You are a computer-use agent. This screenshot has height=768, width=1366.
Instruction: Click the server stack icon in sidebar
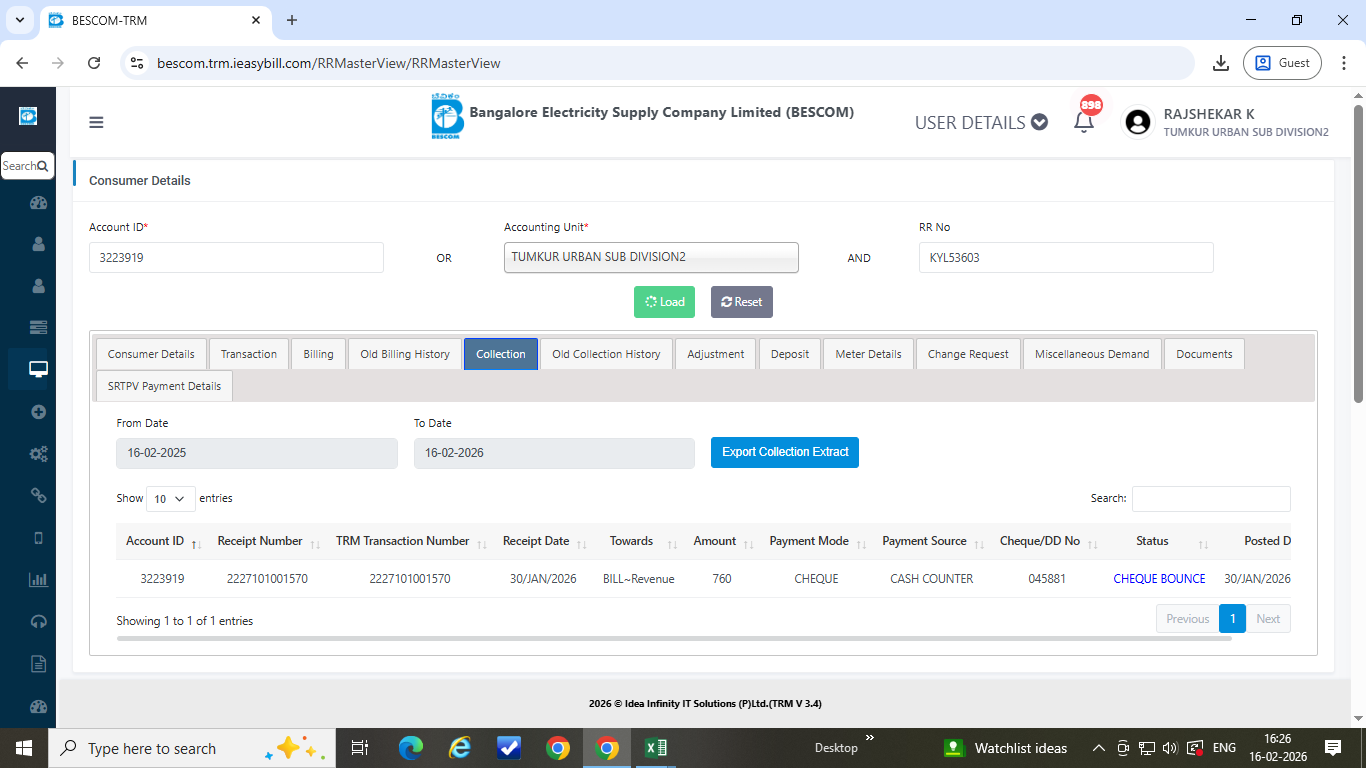[x=39, y=327]
